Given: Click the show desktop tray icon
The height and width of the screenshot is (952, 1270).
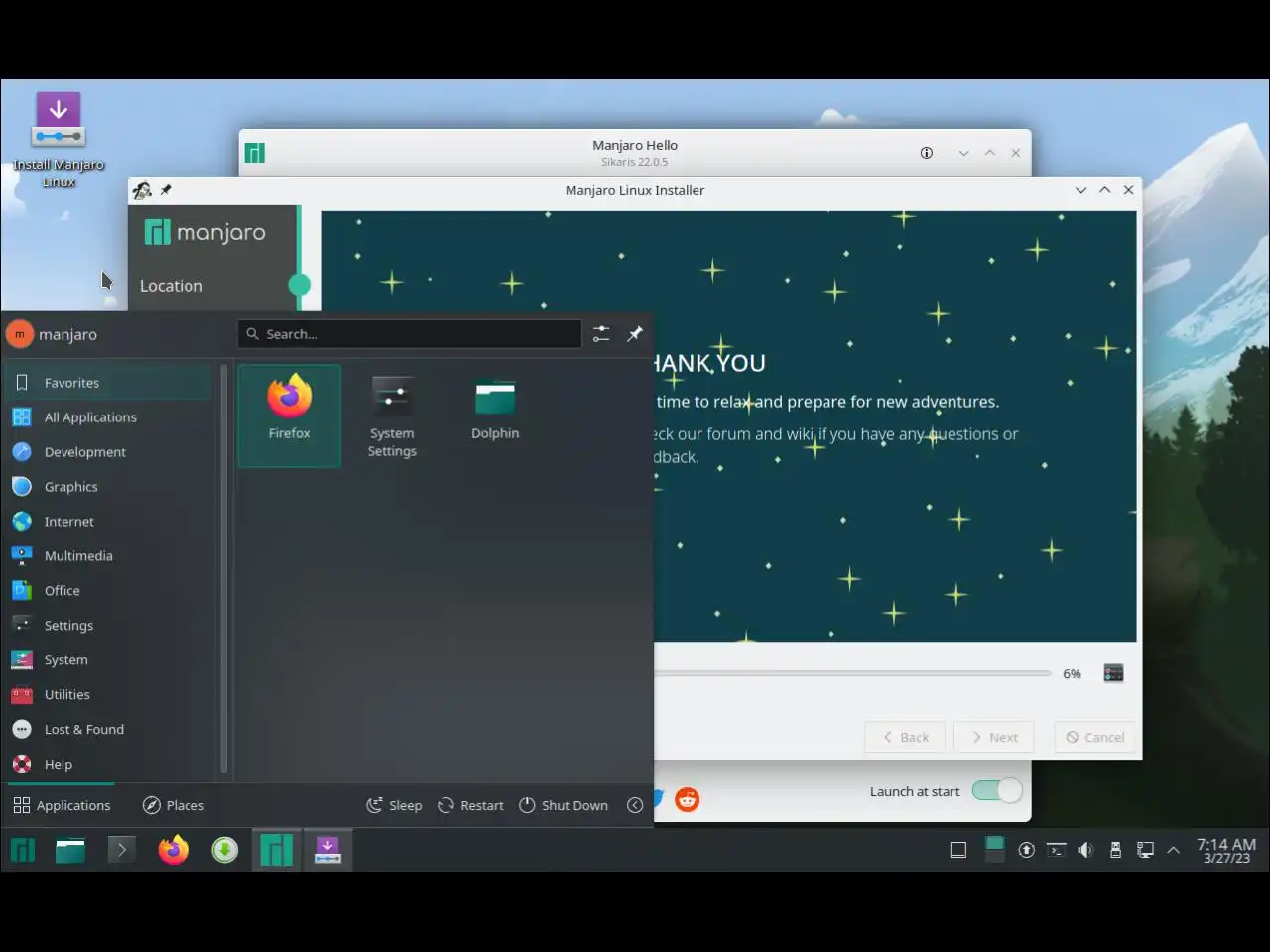Looking at the screenshot, I should [958, 850].
